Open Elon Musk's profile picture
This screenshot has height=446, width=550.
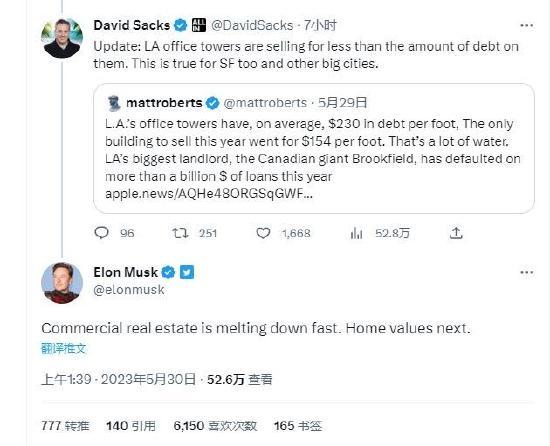pos(62,283)
